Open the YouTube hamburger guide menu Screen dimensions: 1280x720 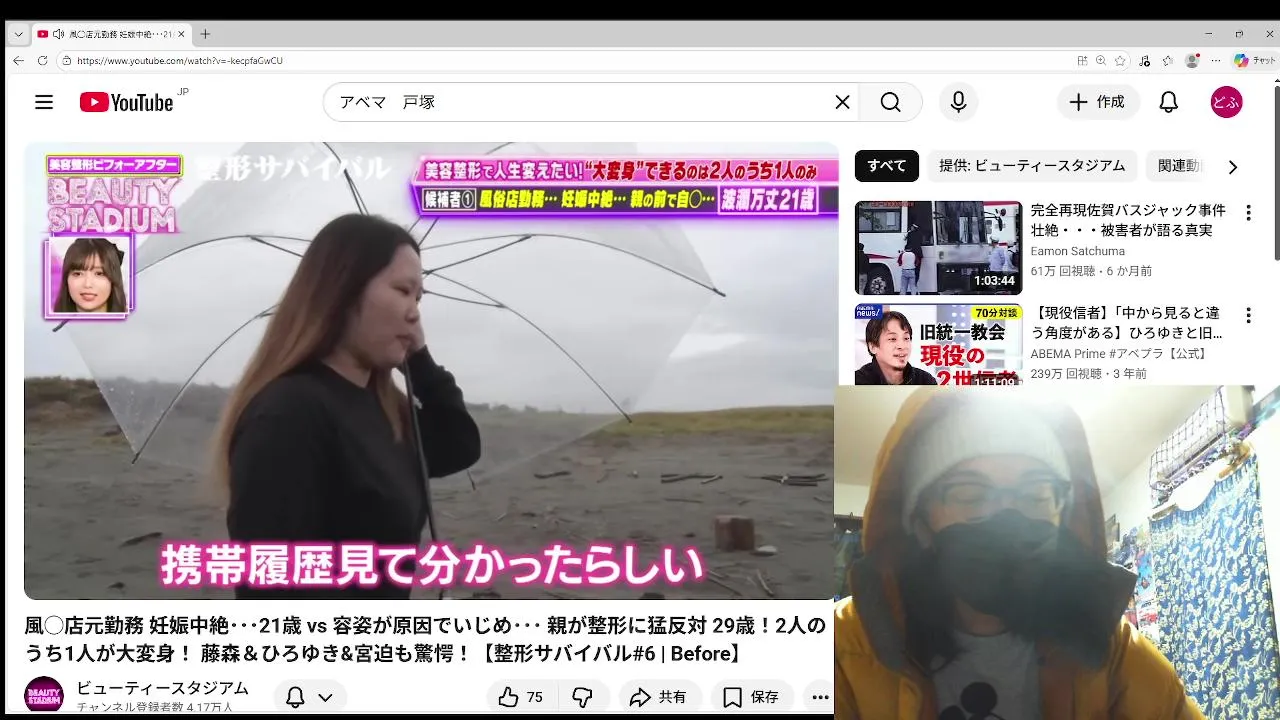(44, 102)
